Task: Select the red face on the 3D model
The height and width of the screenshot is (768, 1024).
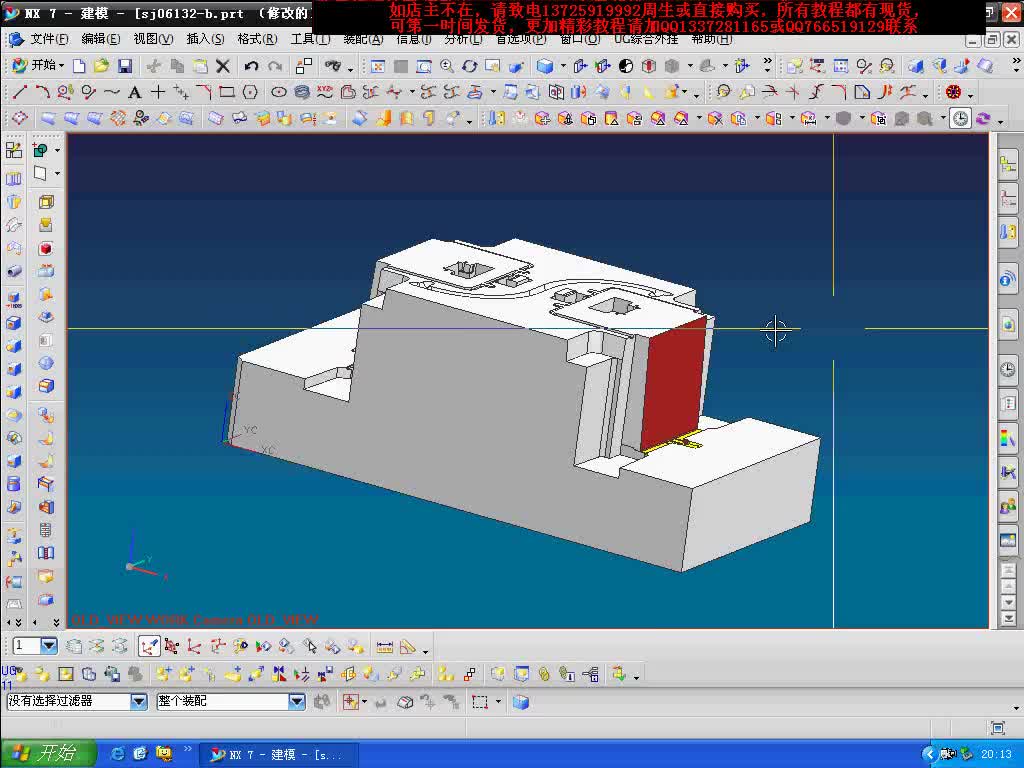Action: pos(675,382)
